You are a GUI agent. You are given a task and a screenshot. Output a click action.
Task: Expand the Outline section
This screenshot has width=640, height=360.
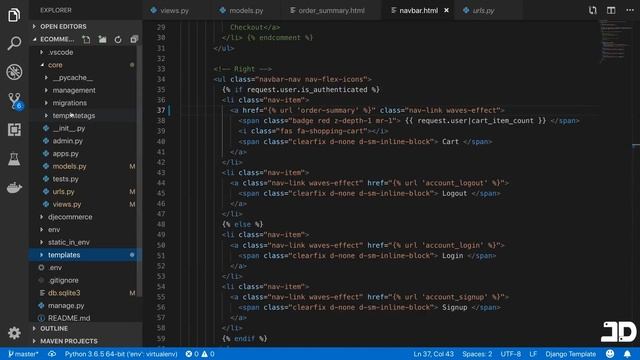[54, 329]
